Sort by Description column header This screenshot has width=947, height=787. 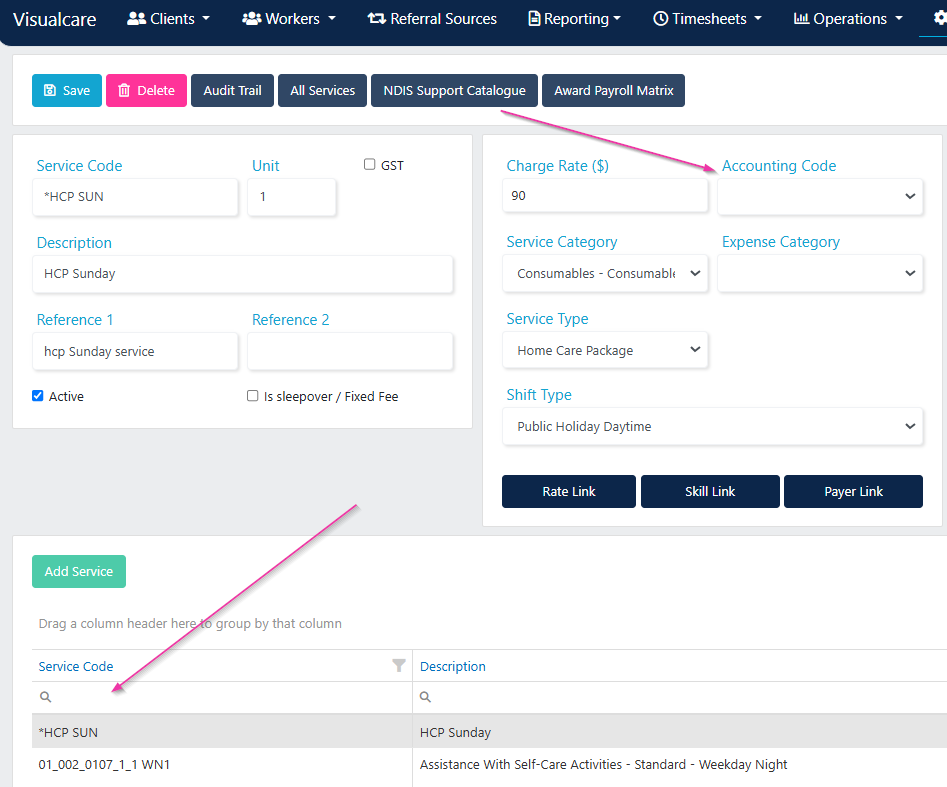click(453, 666)
